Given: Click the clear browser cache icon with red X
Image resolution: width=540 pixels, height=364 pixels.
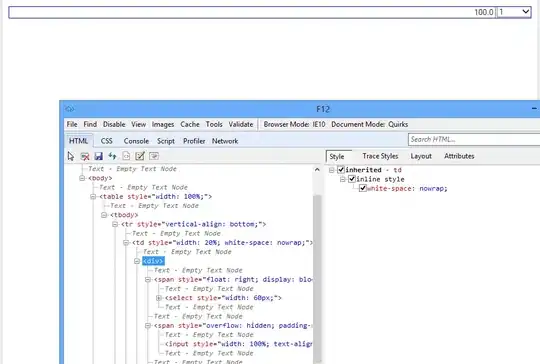Looking at the screenshot, I should [85, 156].
